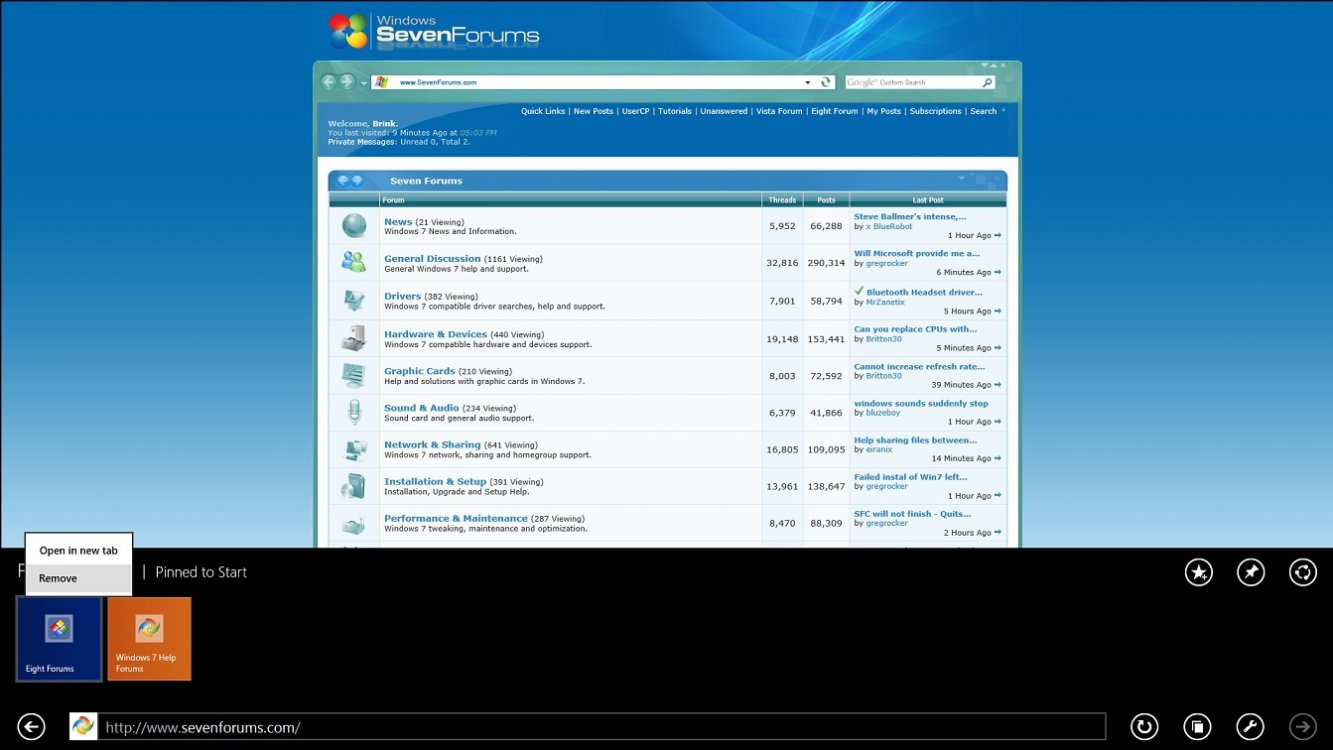Click the Back arrow button in the bottom bar
1333x750 pixels.
click(31, 727)
